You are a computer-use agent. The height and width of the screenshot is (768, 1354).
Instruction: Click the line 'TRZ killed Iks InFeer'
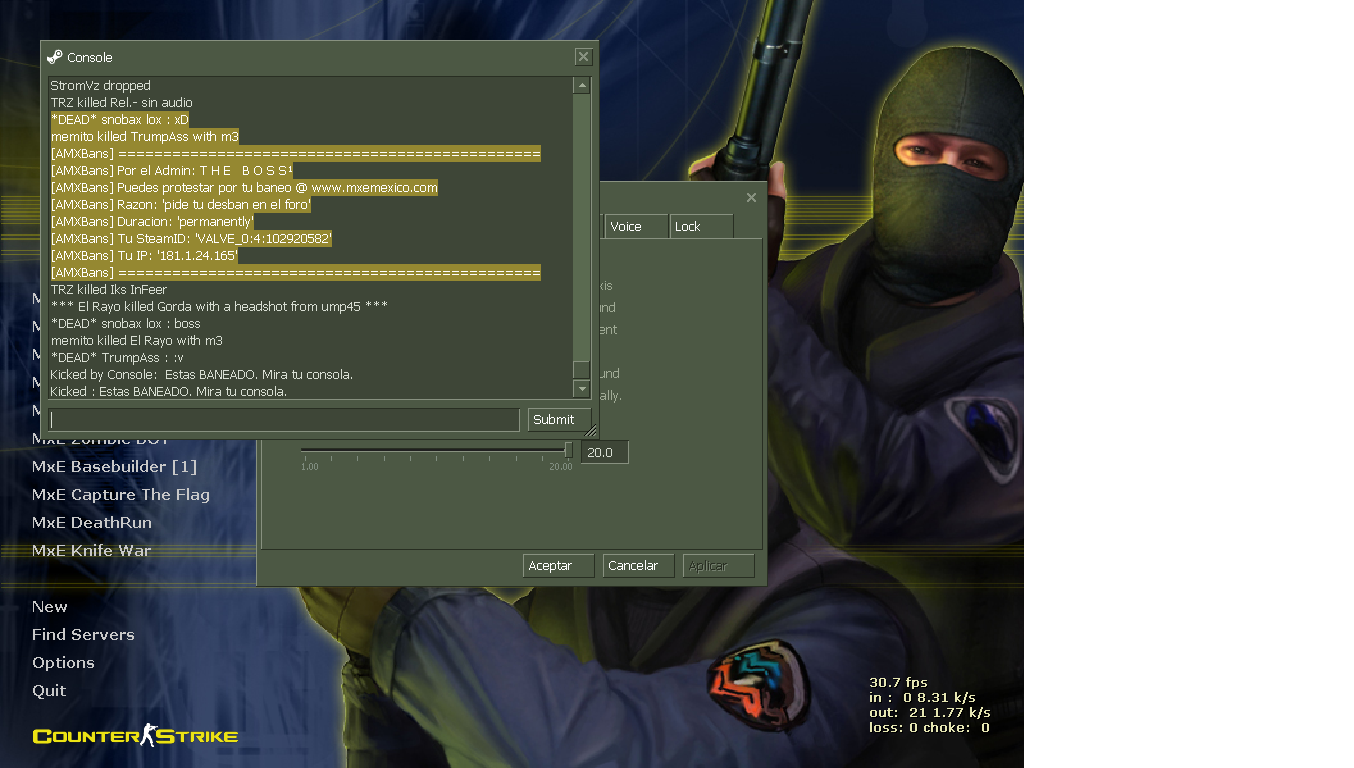[x=109, y=290]
